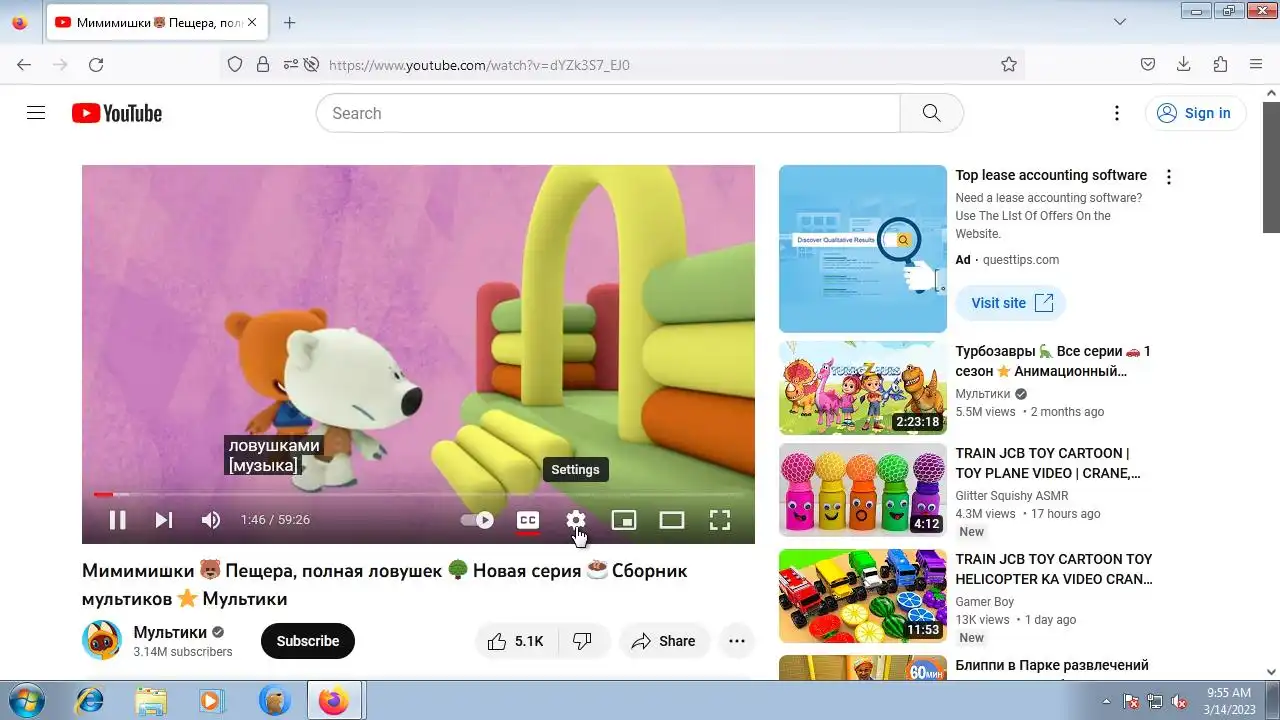Open YouTube three-dot settings menu
This screenshot has height=720, width=1280.
1117,113
